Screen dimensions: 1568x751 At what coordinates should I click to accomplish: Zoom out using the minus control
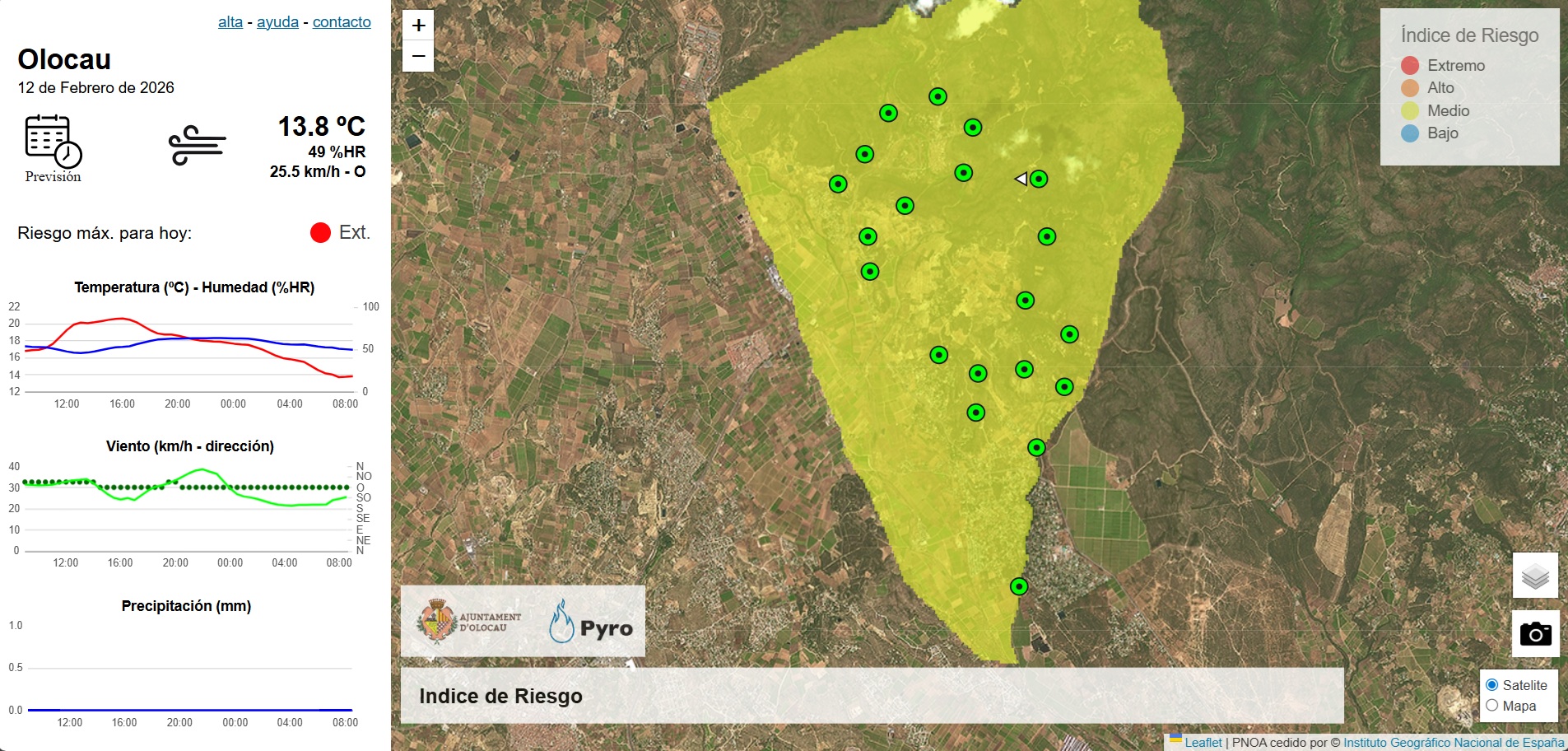point(418,54)
